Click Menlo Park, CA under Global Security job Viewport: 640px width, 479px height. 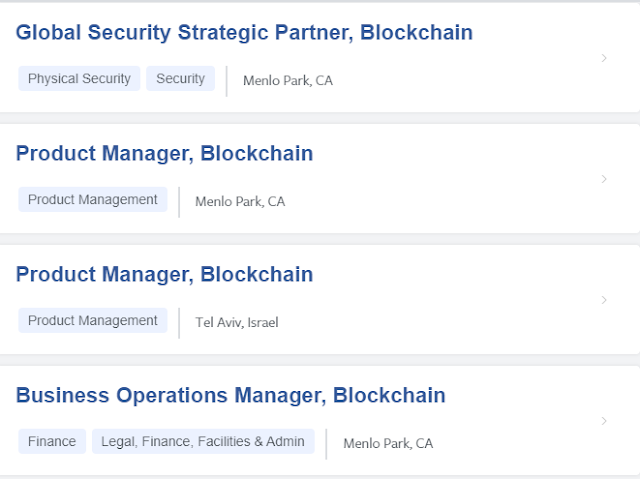tap(288, 81)
